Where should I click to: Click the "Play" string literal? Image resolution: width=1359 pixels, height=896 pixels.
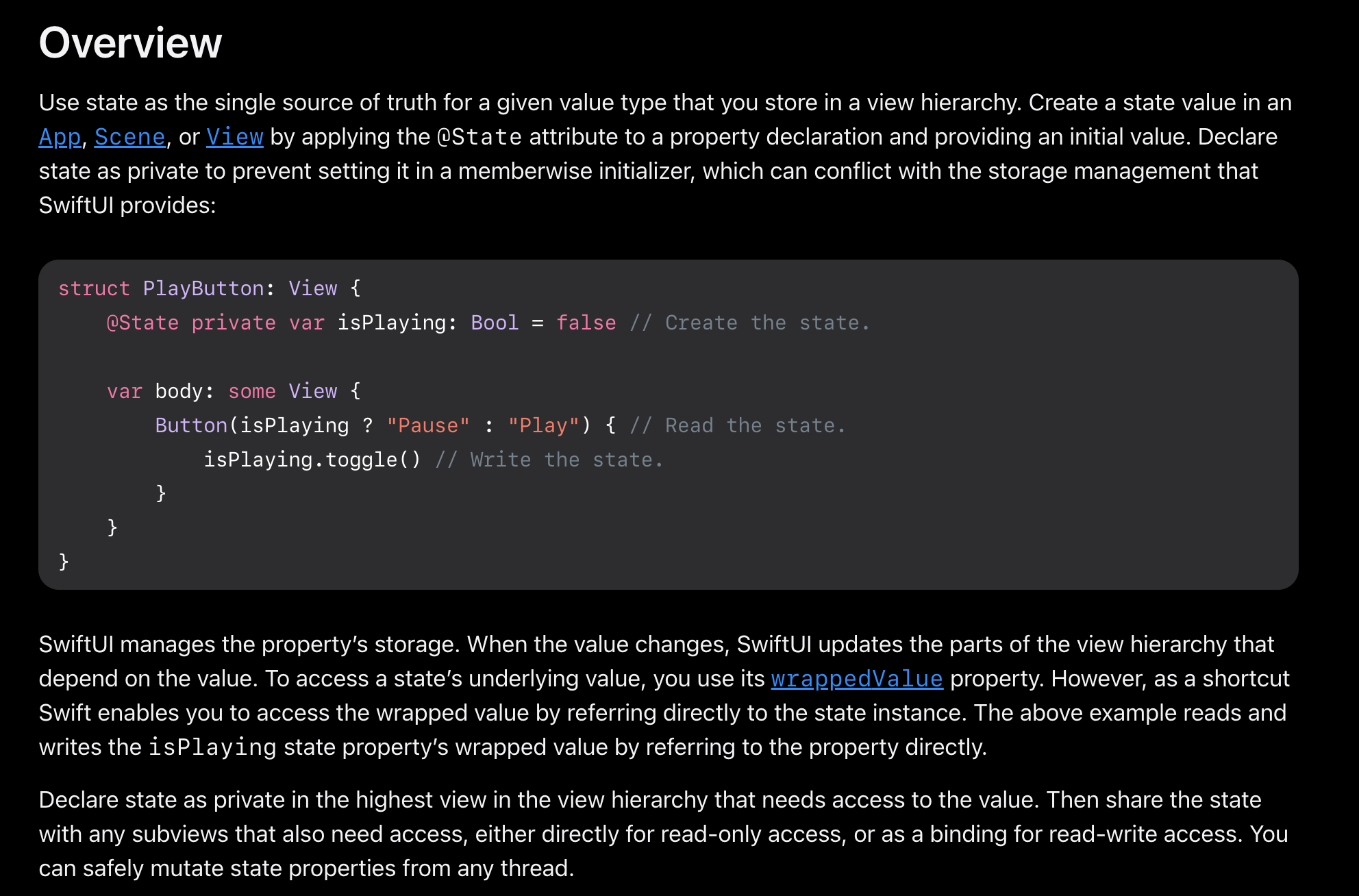544,425
